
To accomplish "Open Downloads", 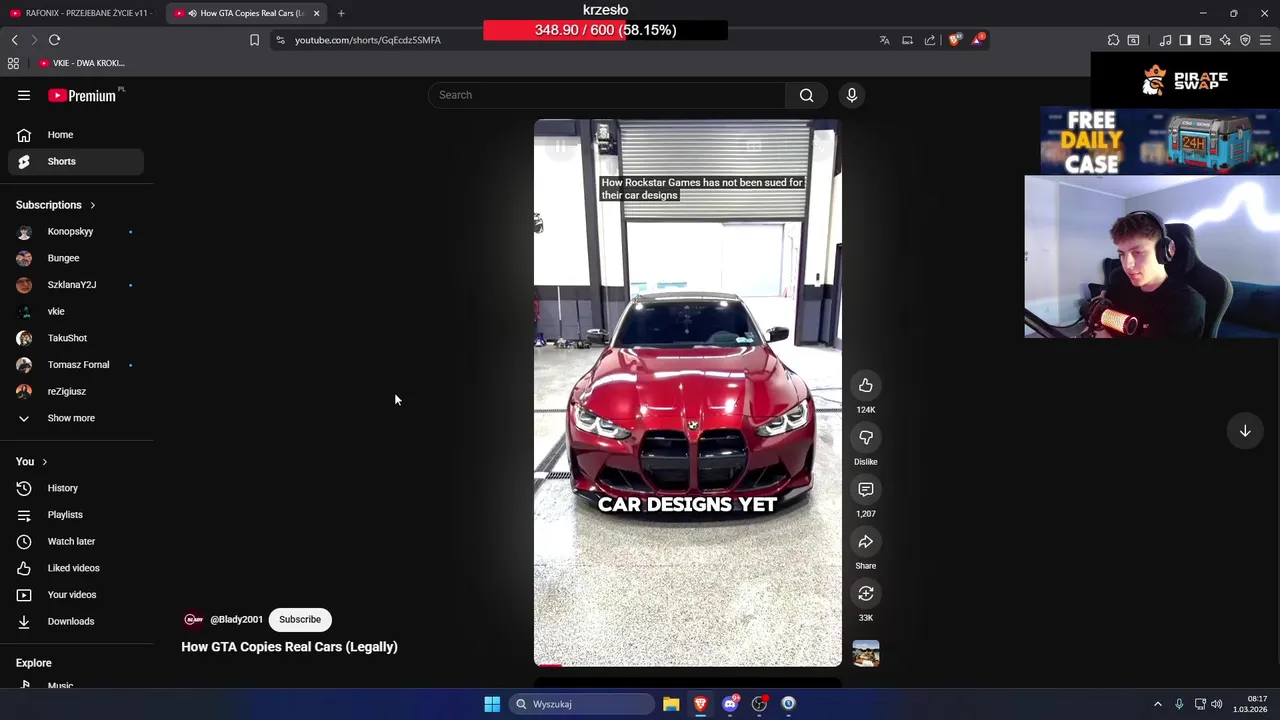I will point(76,621).
